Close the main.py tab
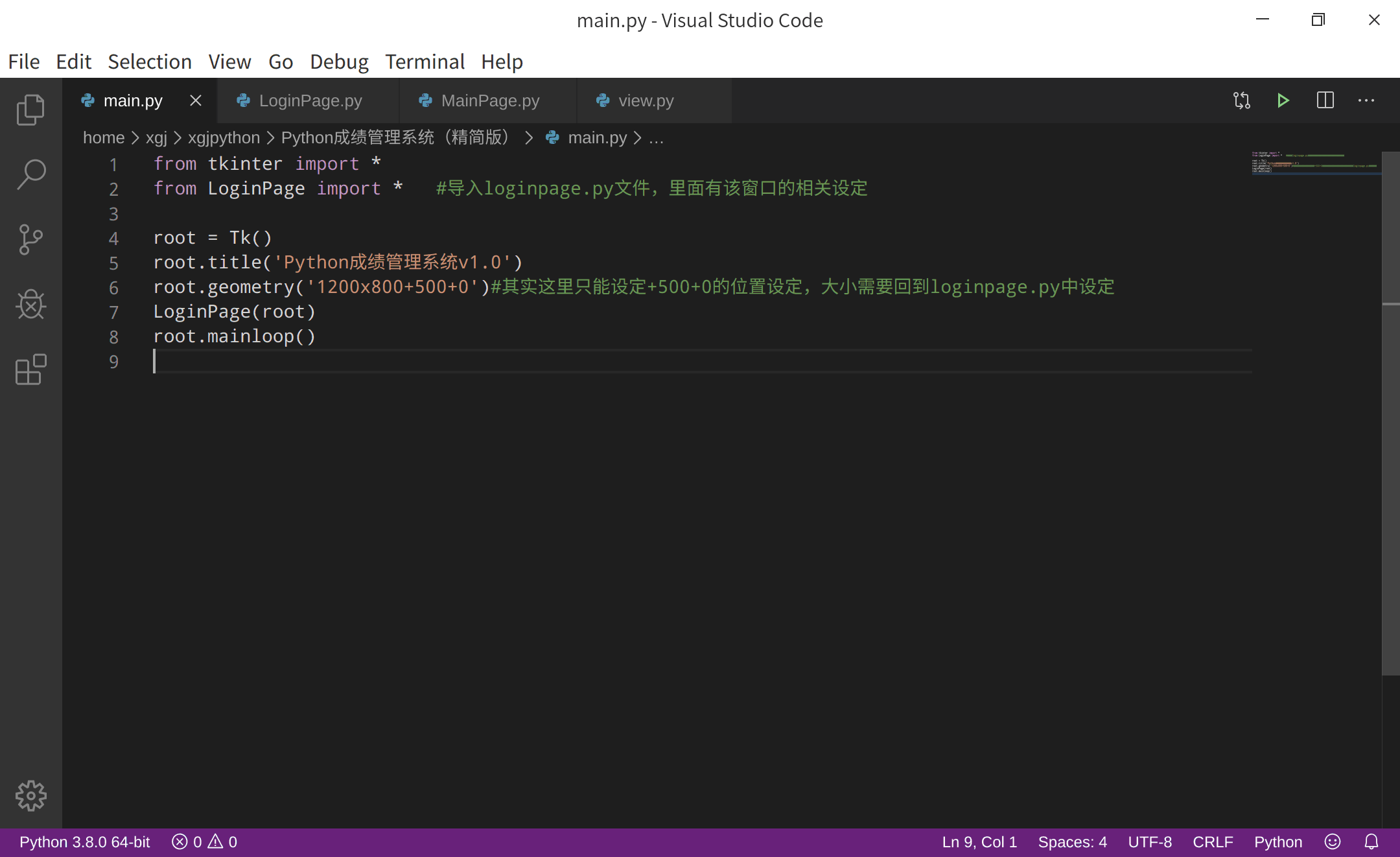This screenshot has width=1400, height=857. point(196,100)
